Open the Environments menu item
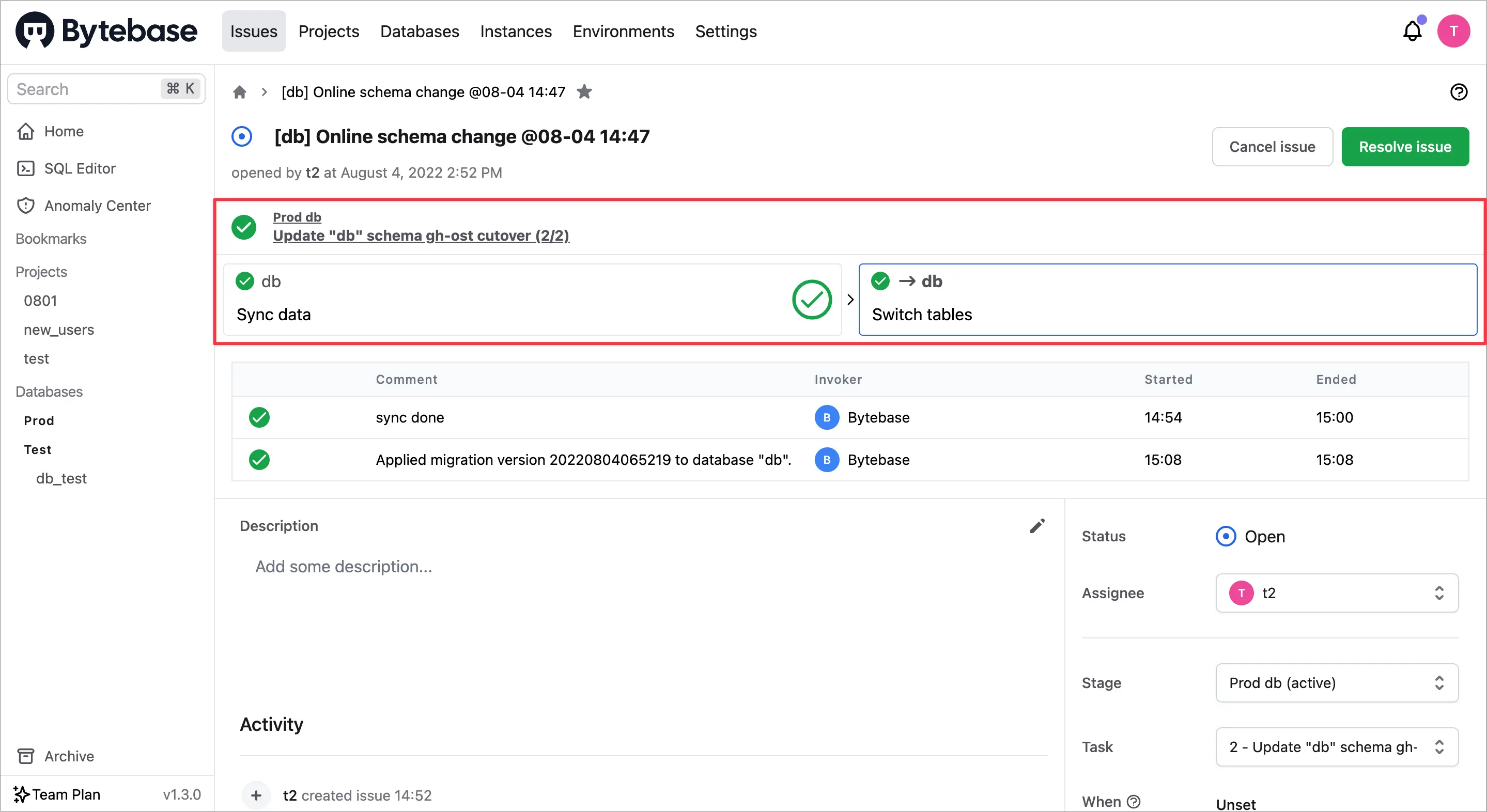The height and width of the screenshot is (812, 1487). 623,31
